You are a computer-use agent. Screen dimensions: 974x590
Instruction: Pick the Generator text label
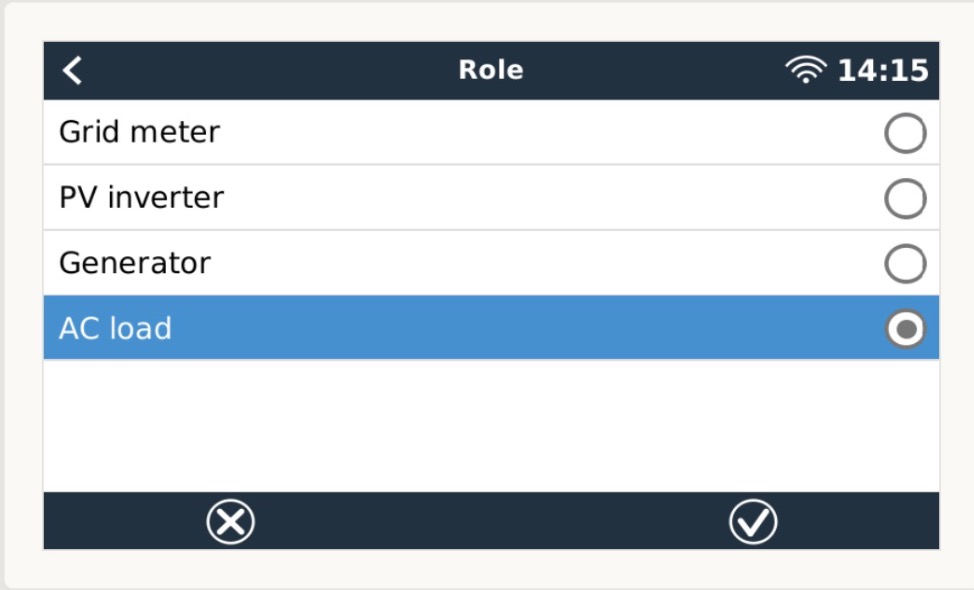pos(135,263)
